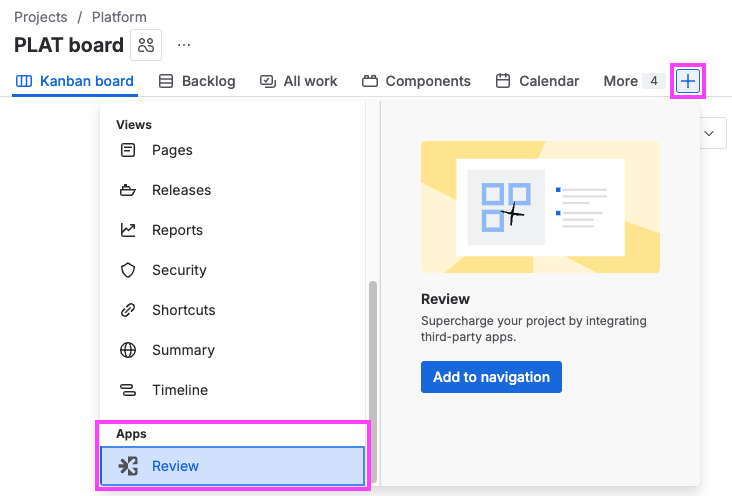
Task: Select the Security shield icon
Action: (128, 270)
